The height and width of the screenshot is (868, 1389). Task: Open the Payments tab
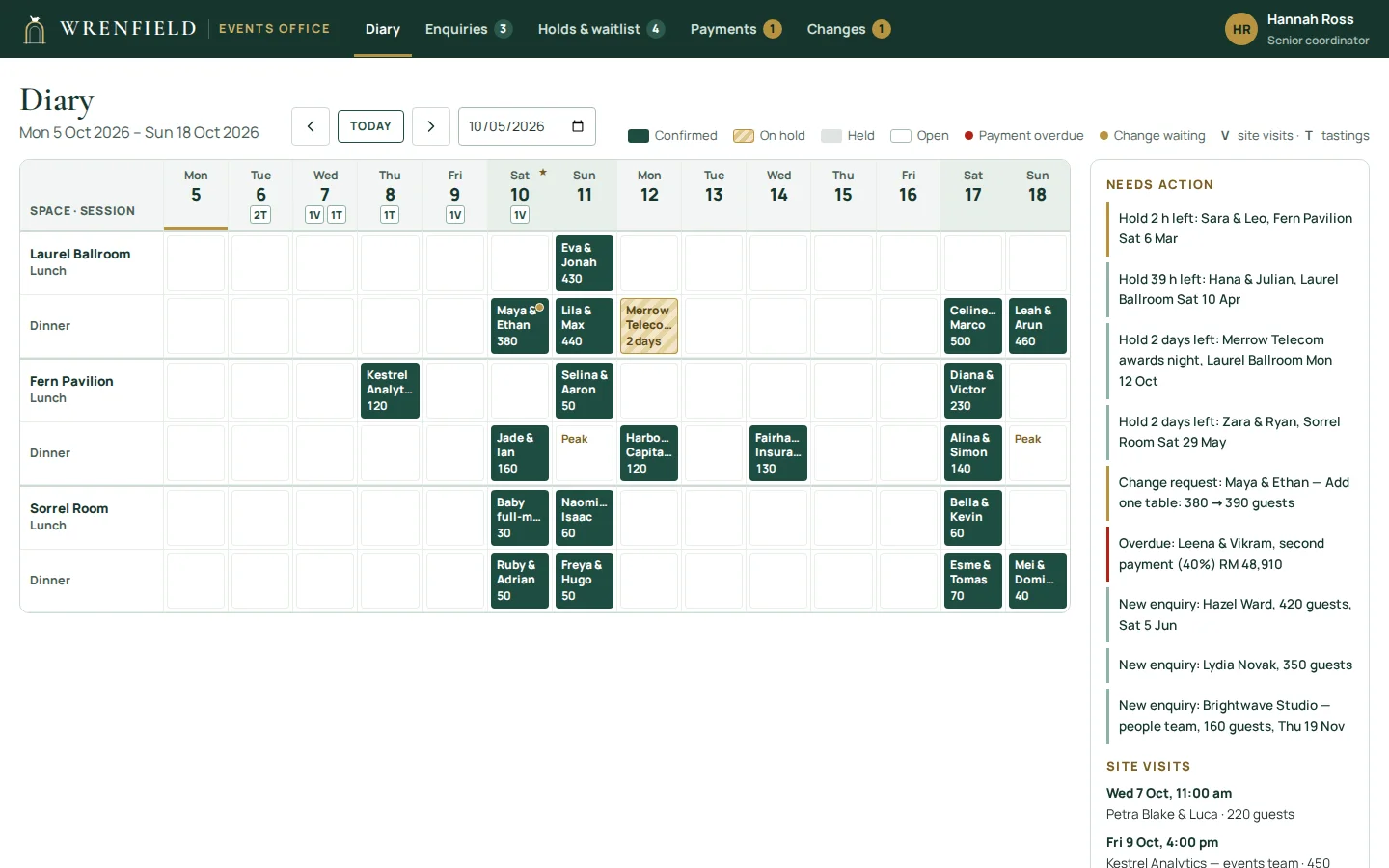point(735,29)
